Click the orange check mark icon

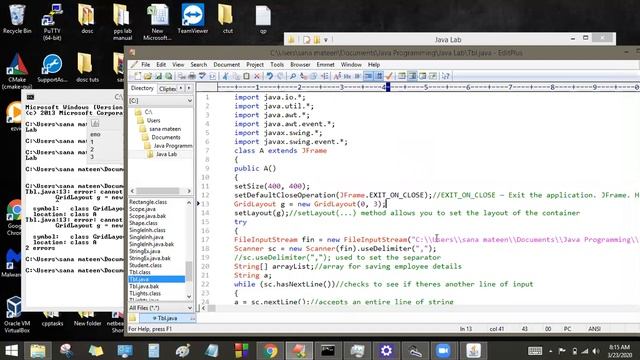pyautogui.click(x=389, y=76)
